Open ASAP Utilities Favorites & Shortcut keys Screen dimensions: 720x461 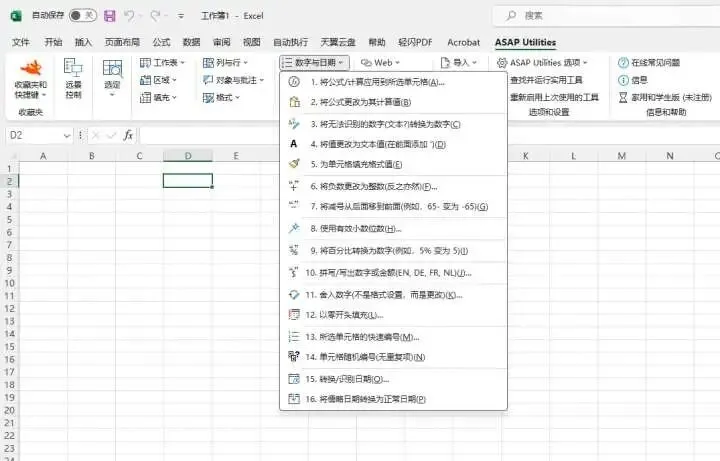pos(30,79)
